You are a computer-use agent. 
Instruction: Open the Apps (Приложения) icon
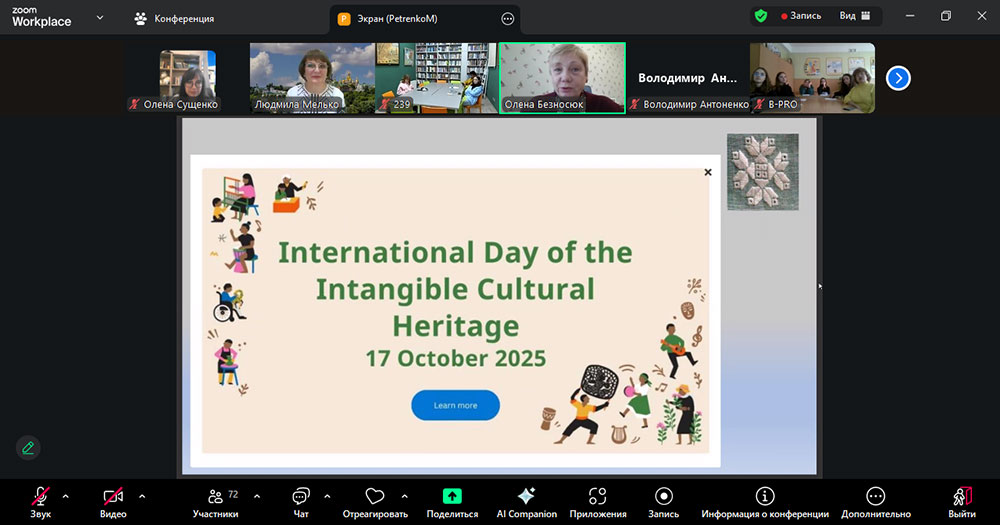pos(598,497)
